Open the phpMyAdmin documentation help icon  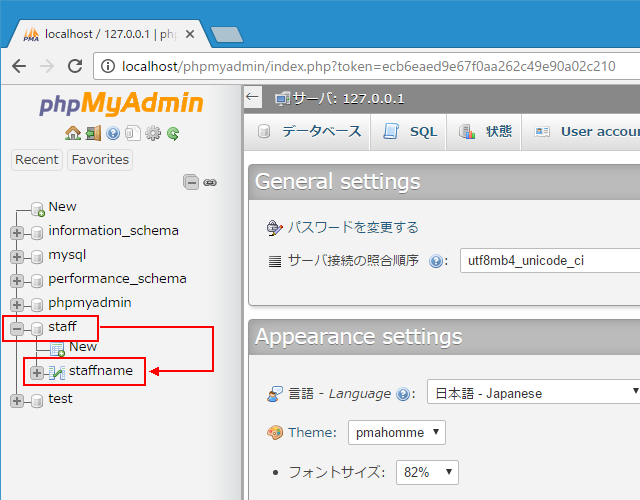(x=113, y=133)
